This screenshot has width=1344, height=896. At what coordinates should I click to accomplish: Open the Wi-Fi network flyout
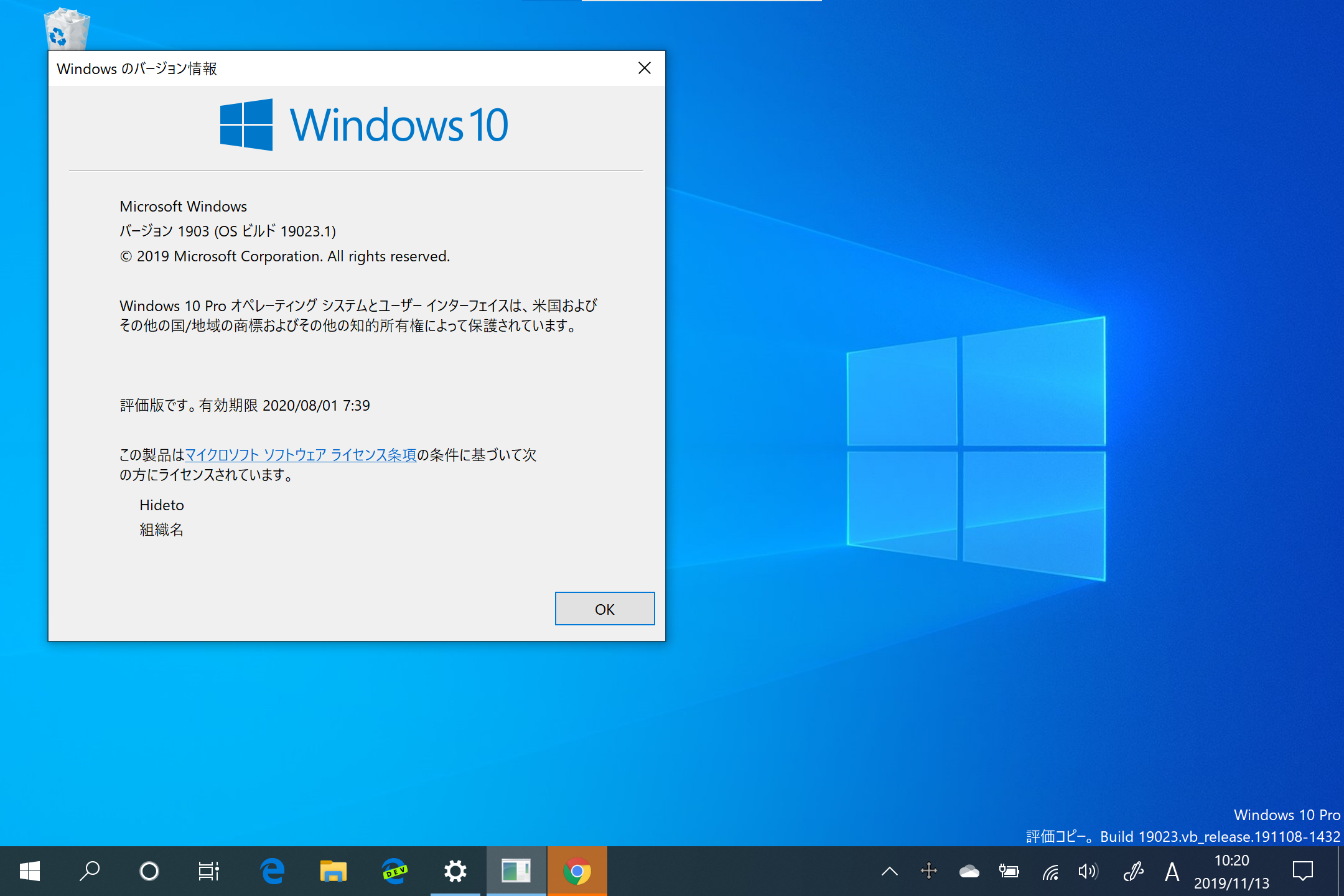tap(1050, 871)
